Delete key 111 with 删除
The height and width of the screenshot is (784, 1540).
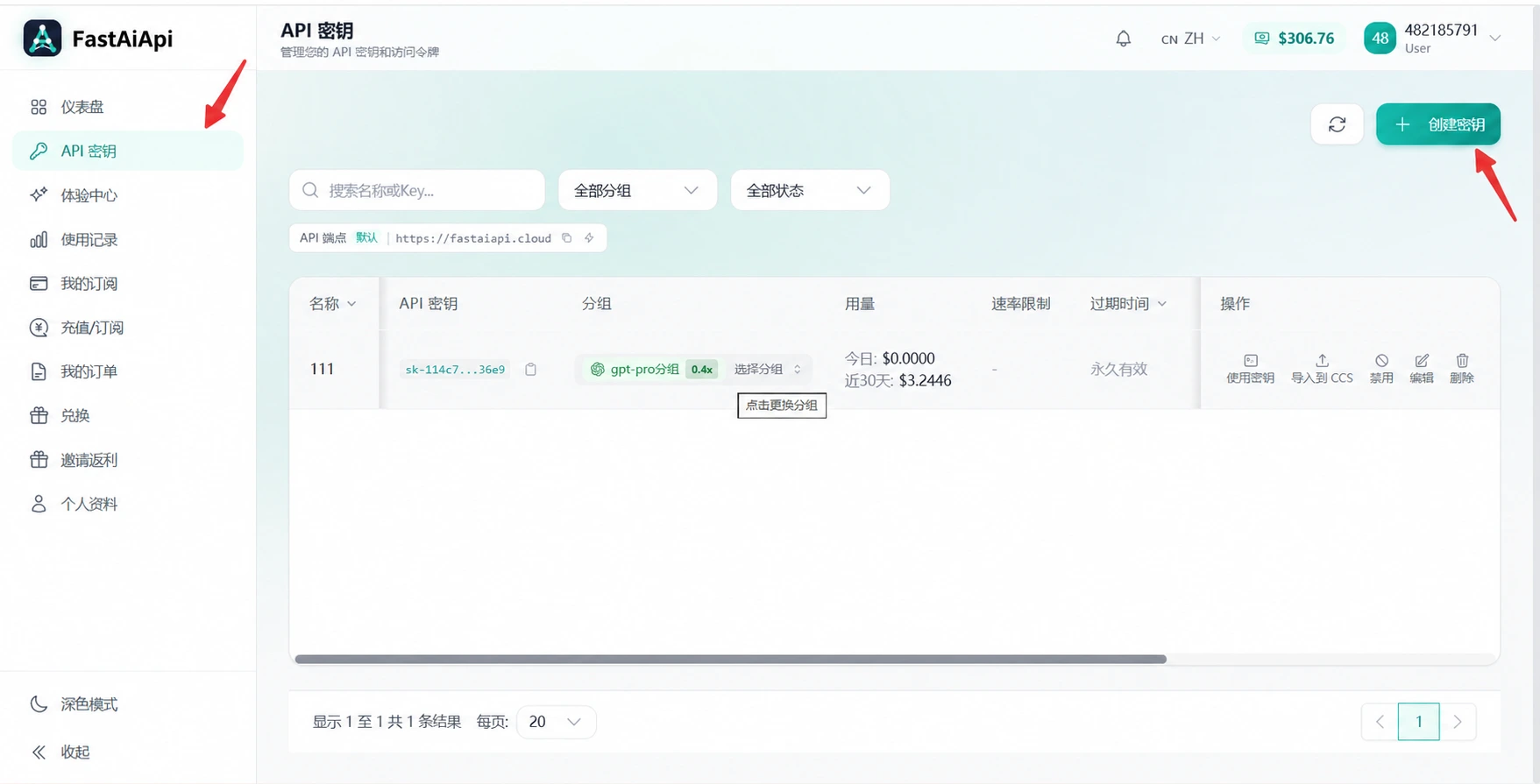[1462, 369]
